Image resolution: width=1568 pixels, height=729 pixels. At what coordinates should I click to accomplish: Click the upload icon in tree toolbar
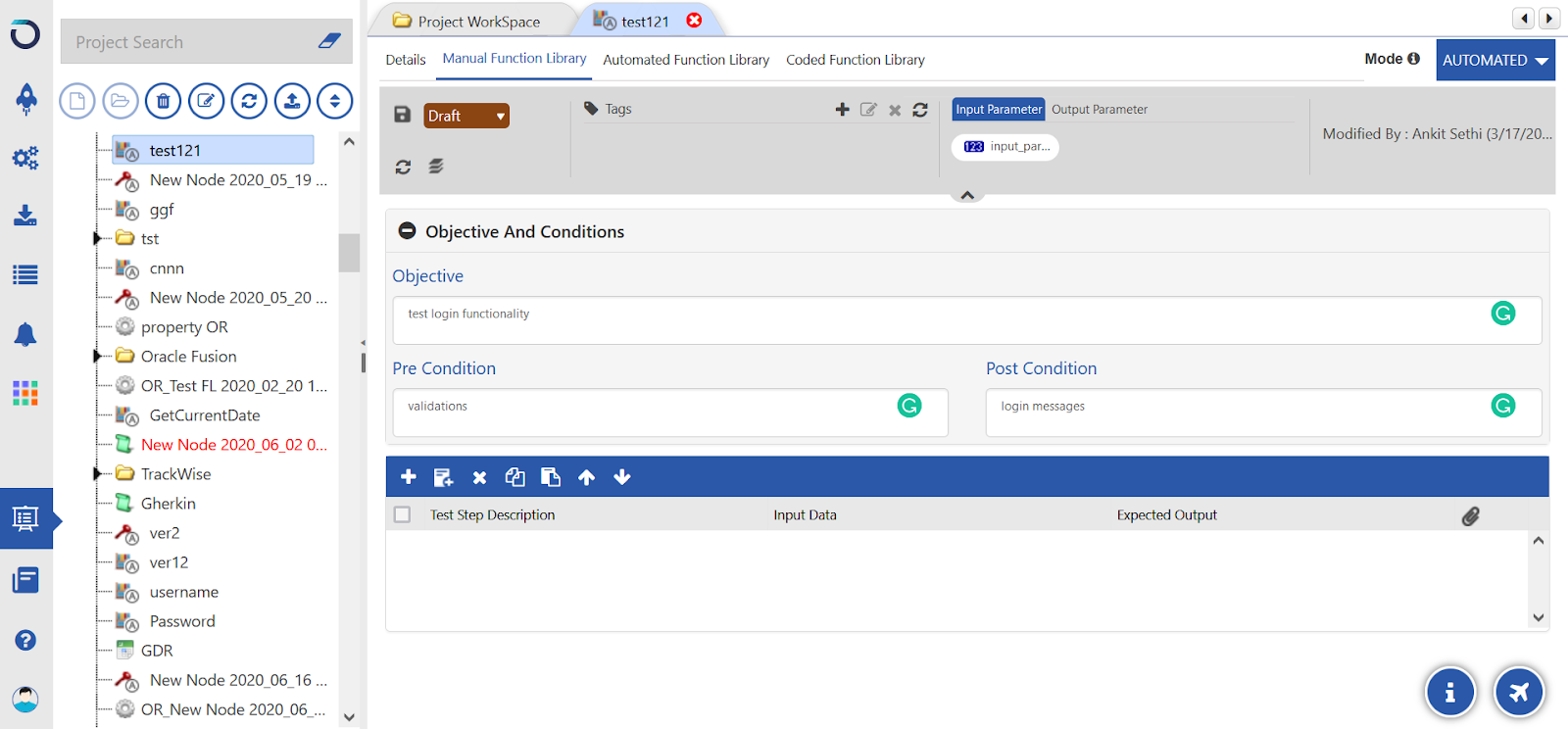(292, 101)
